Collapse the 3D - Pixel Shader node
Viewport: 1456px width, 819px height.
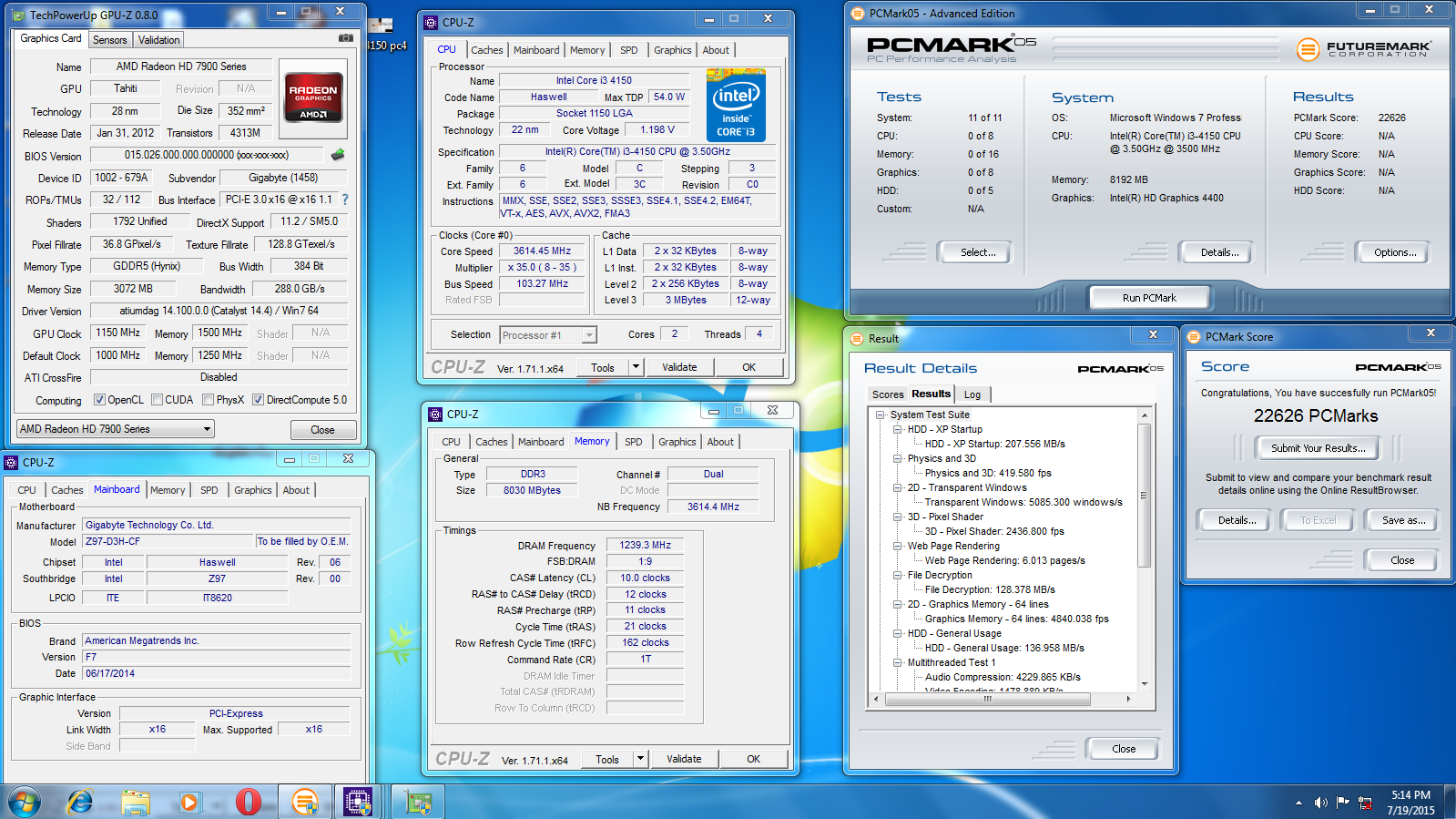coord(898,517)
